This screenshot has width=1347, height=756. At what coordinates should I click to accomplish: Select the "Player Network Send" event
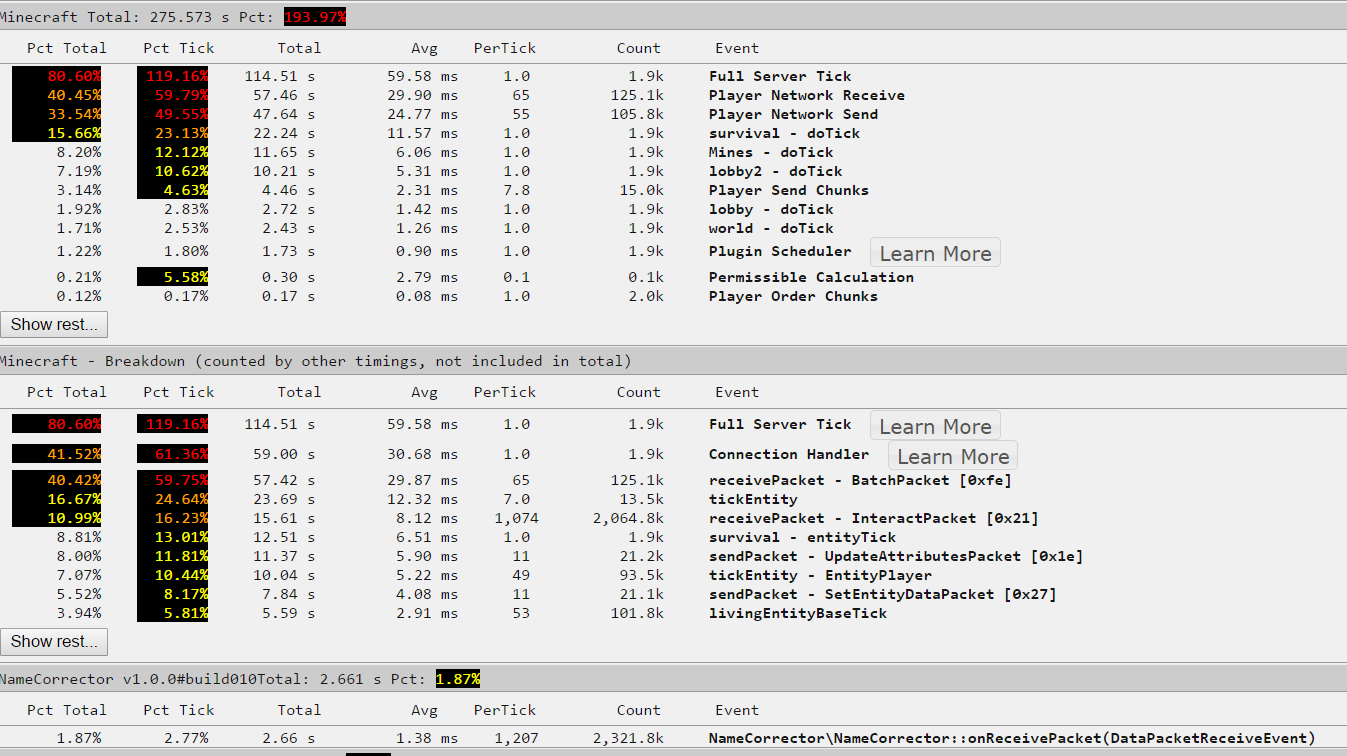(793, 114)
